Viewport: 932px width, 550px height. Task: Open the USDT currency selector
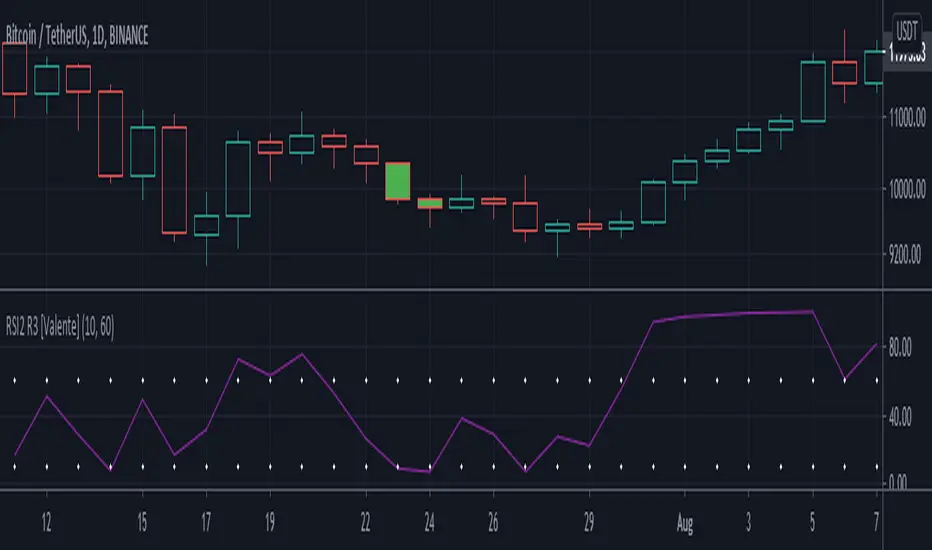[907, 29]
